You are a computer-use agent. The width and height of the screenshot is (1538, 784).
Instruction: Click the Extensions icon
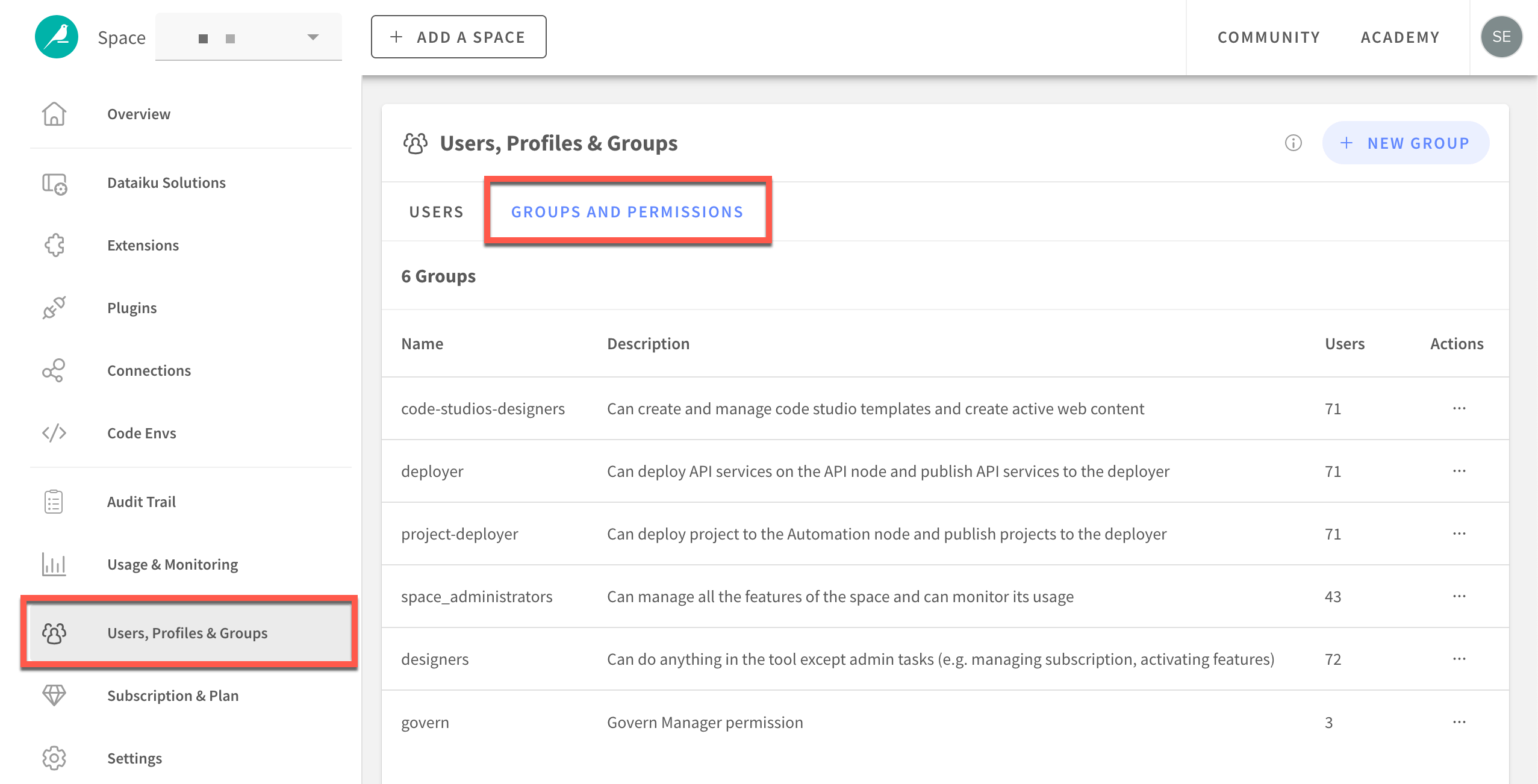tap(54, 244)
